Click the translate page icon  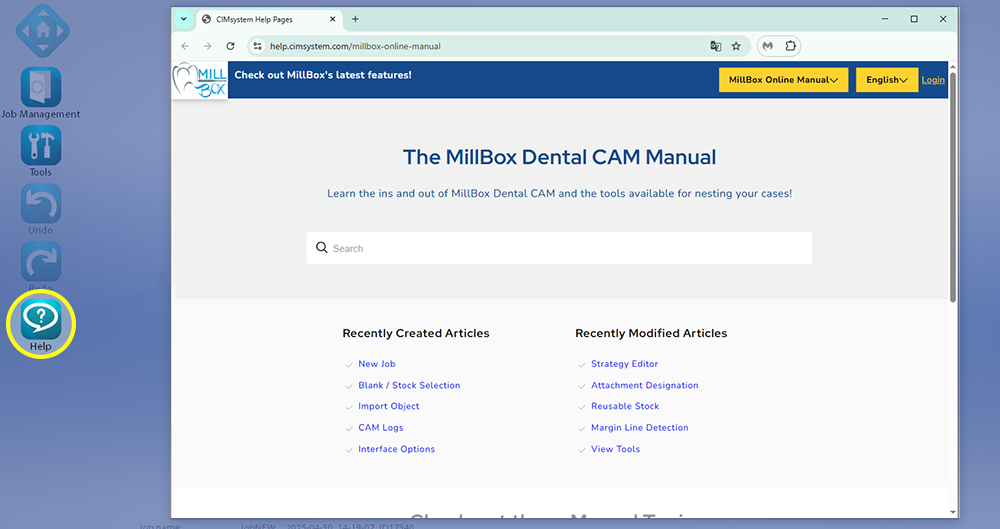(716, 46)
